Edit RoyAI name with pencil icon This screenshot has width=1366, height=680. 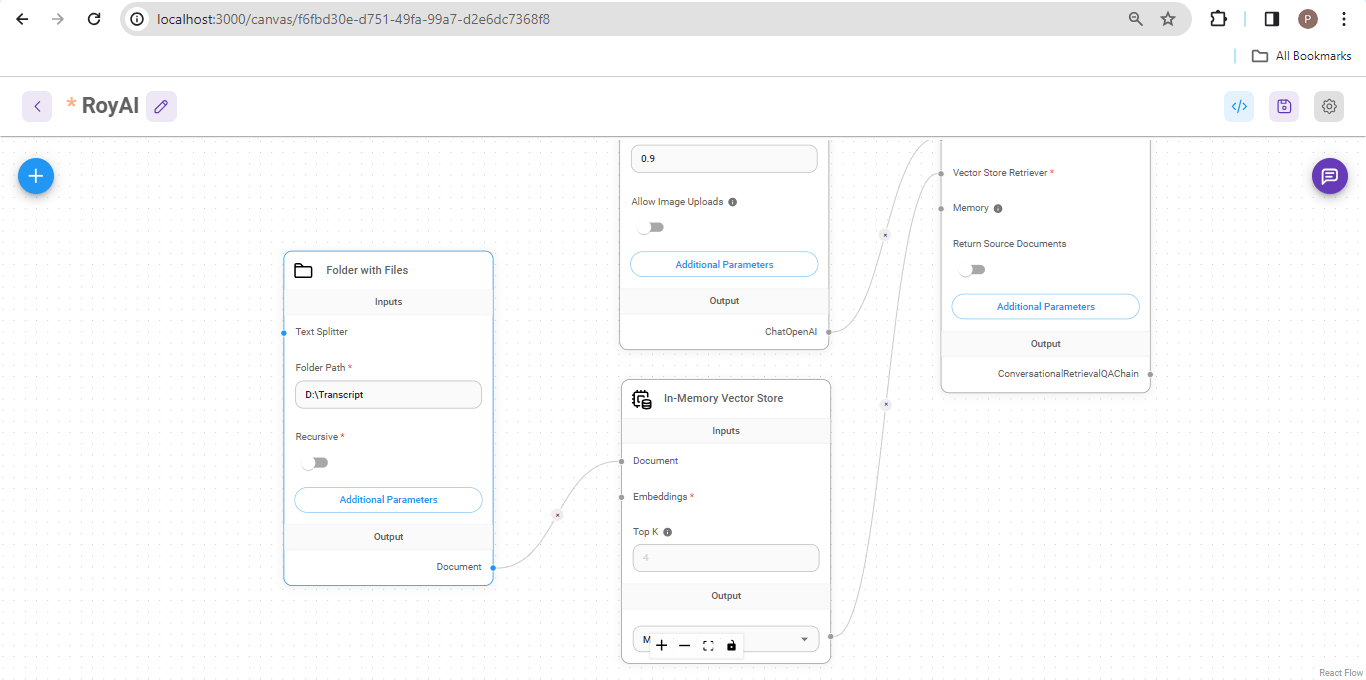tap(161, 106)
